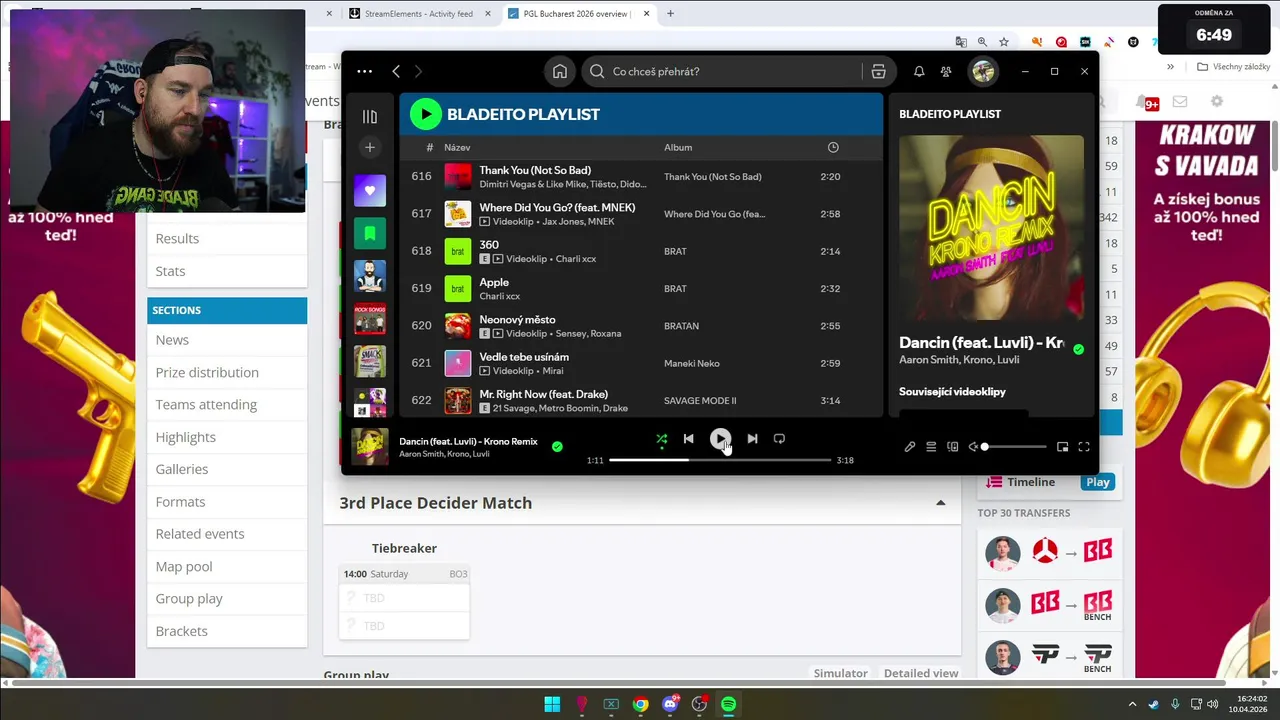
Task: Open Spotify Home
Action: pos(560,72)
